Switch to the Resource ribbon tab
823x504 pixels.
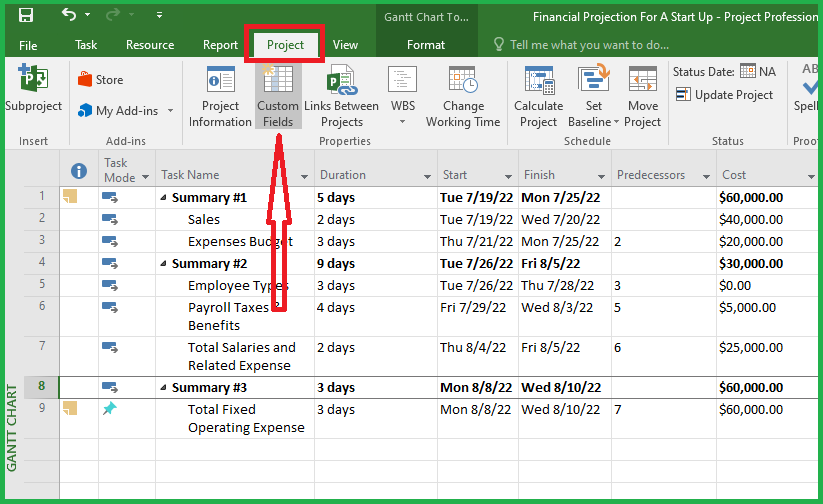(150, 45)
